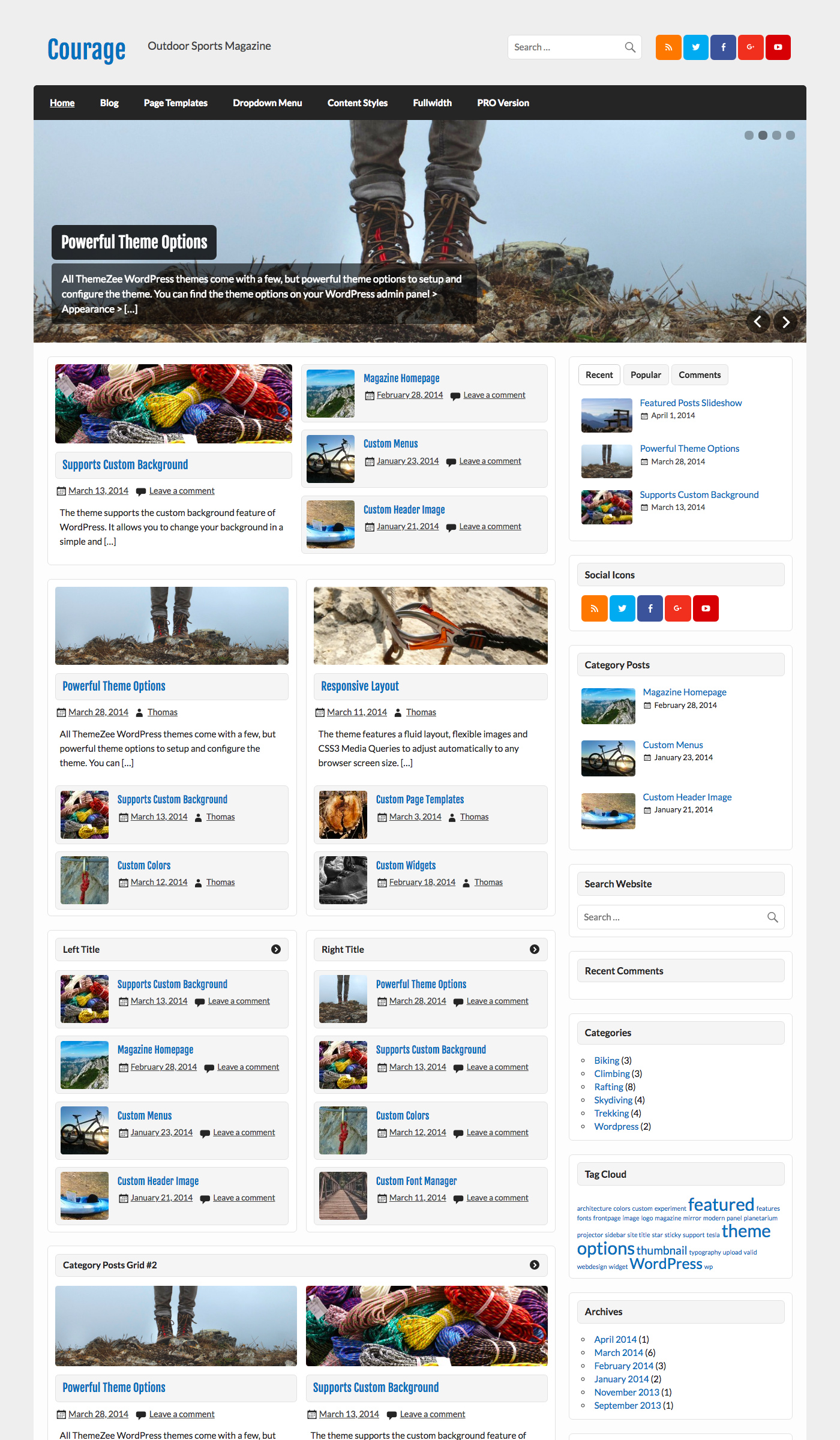Open Magazine Homepage post in top grid

pos(401,378)
